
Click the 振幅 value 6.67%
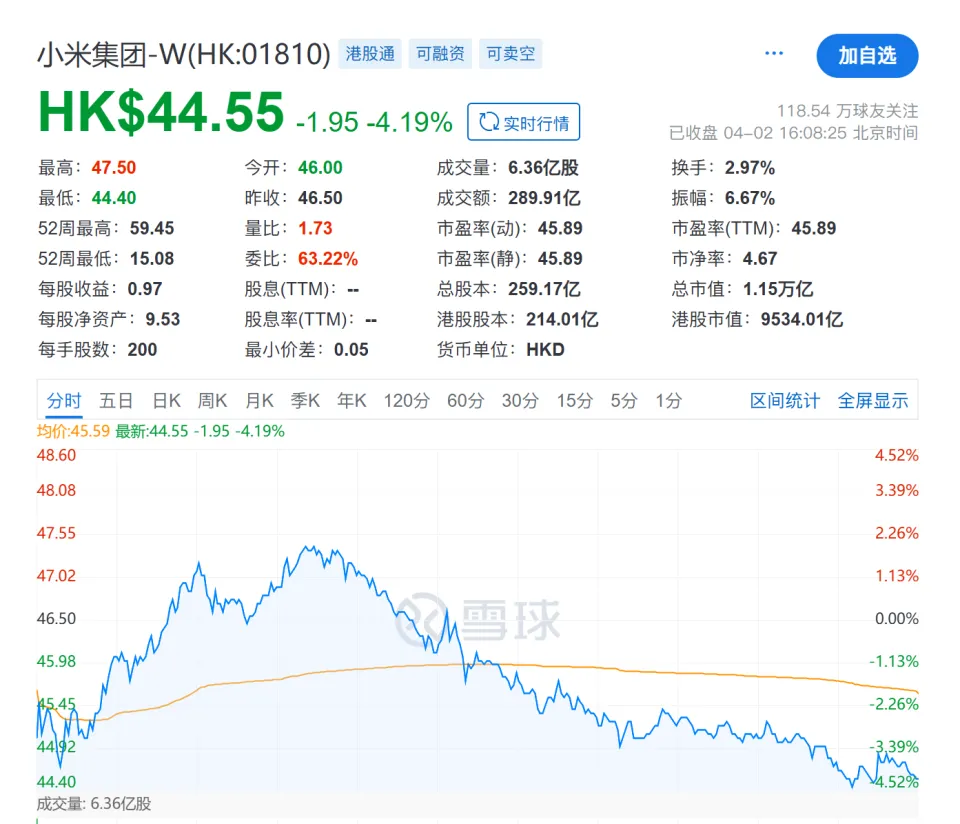point(750,198)
